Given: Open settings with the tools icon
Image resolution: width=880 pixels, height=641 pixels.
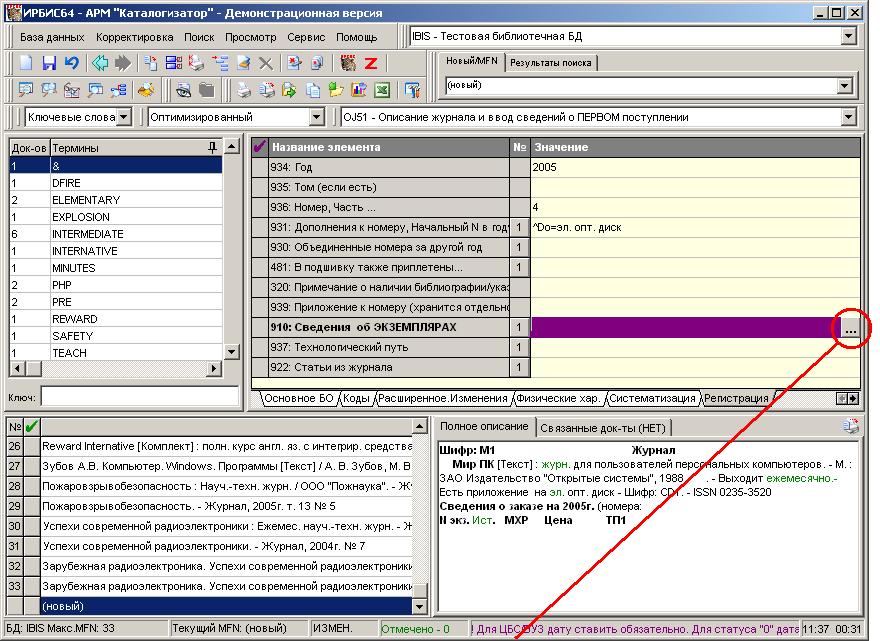Looking at the screenshot, I should pos(412,90).
